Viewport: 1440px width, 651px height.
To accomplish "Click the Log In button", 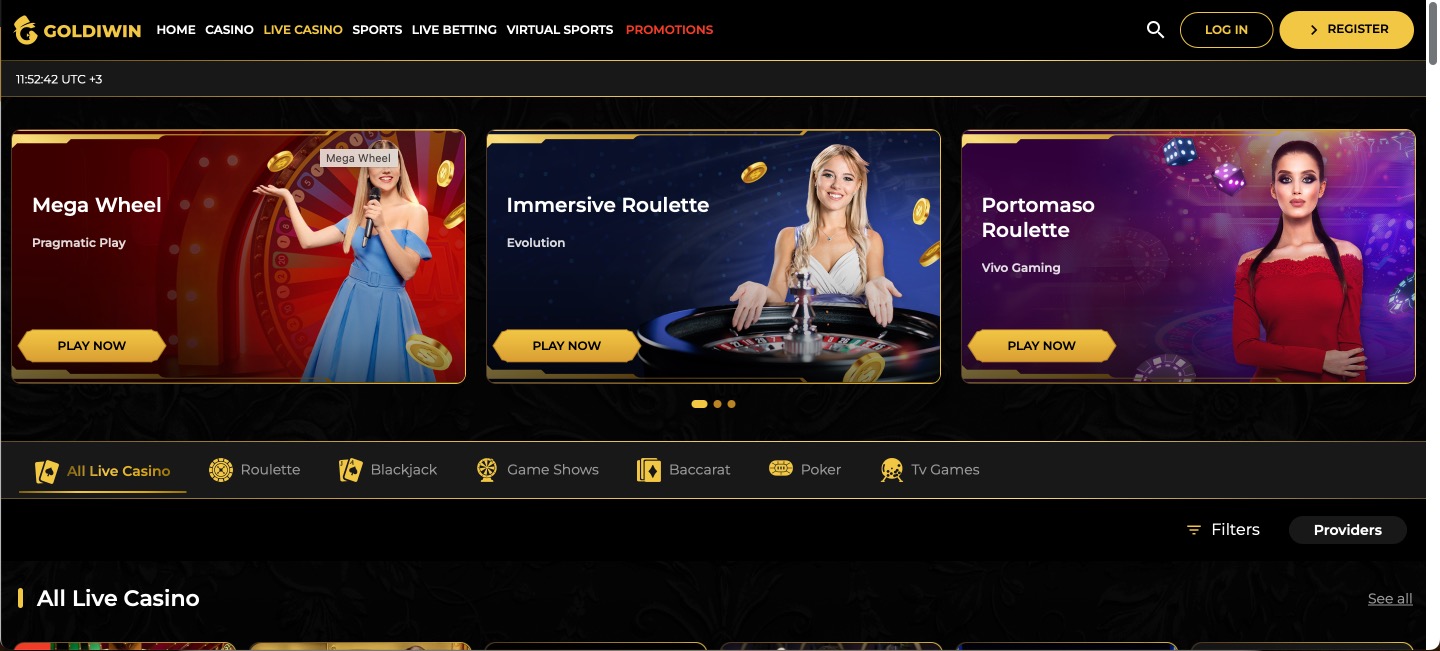I will pyautogui.click(x=1226, y=30).
